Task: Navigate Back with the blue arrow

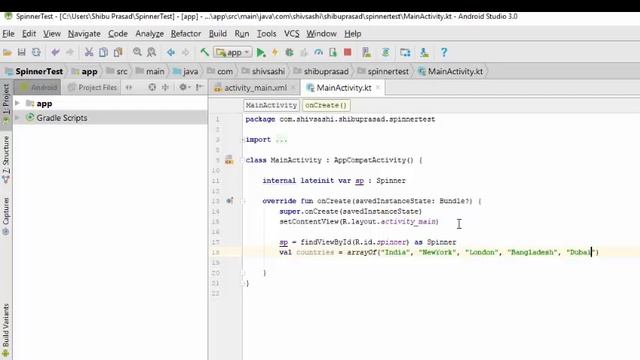Action: [171, 52]
